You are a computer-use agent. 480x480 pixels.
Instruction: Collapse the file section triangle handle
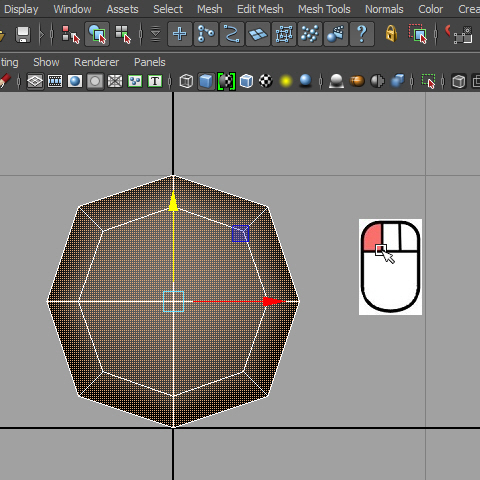(x=41, y=34)
